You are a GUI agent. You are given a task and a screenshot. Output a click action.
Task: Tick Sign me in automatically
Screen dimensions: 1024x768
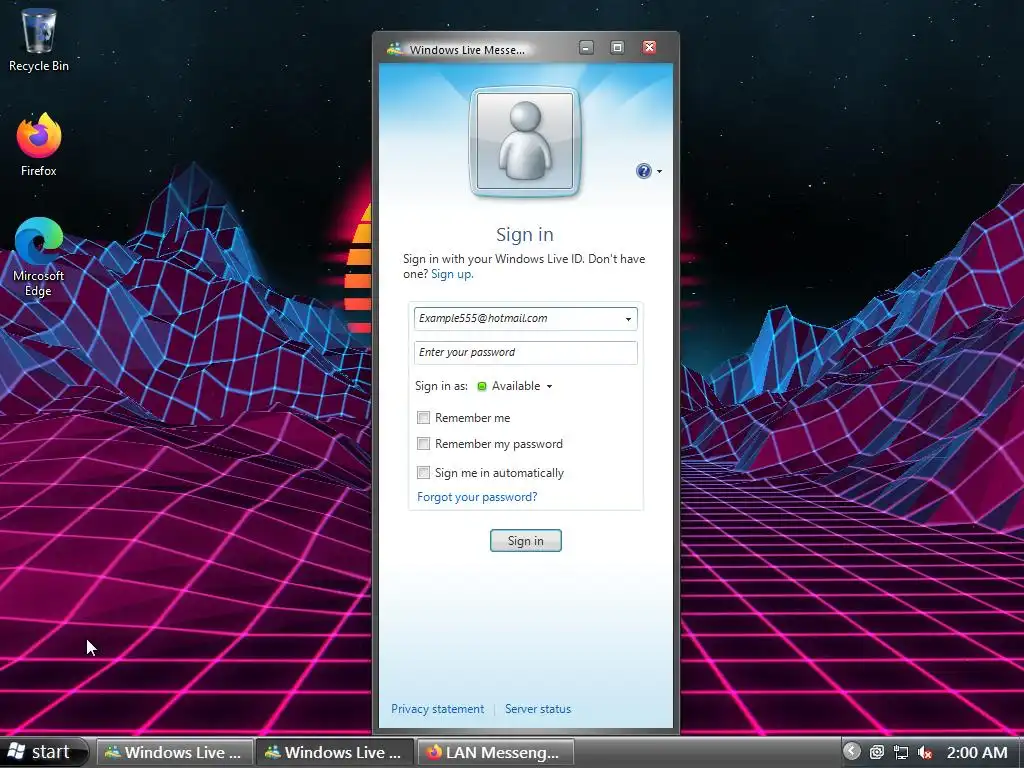point(423,472)
